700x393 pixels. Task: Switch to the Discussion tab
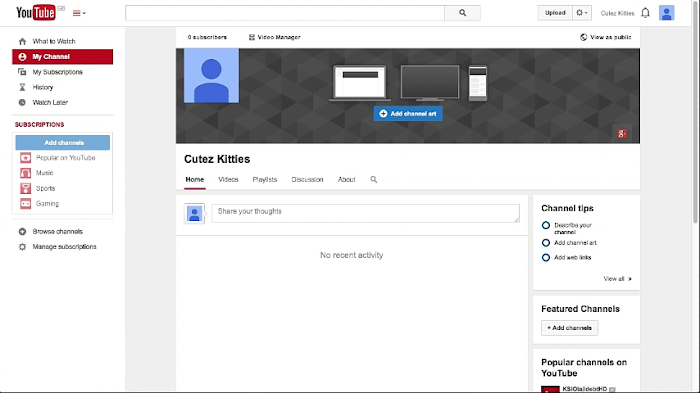coord(307,180)
